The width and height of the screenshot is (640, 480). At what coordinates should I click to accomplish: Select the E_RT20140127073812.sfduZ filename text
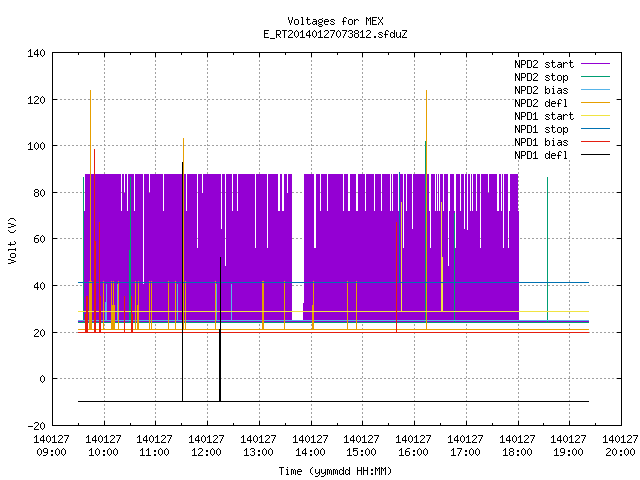click(335, 34)
